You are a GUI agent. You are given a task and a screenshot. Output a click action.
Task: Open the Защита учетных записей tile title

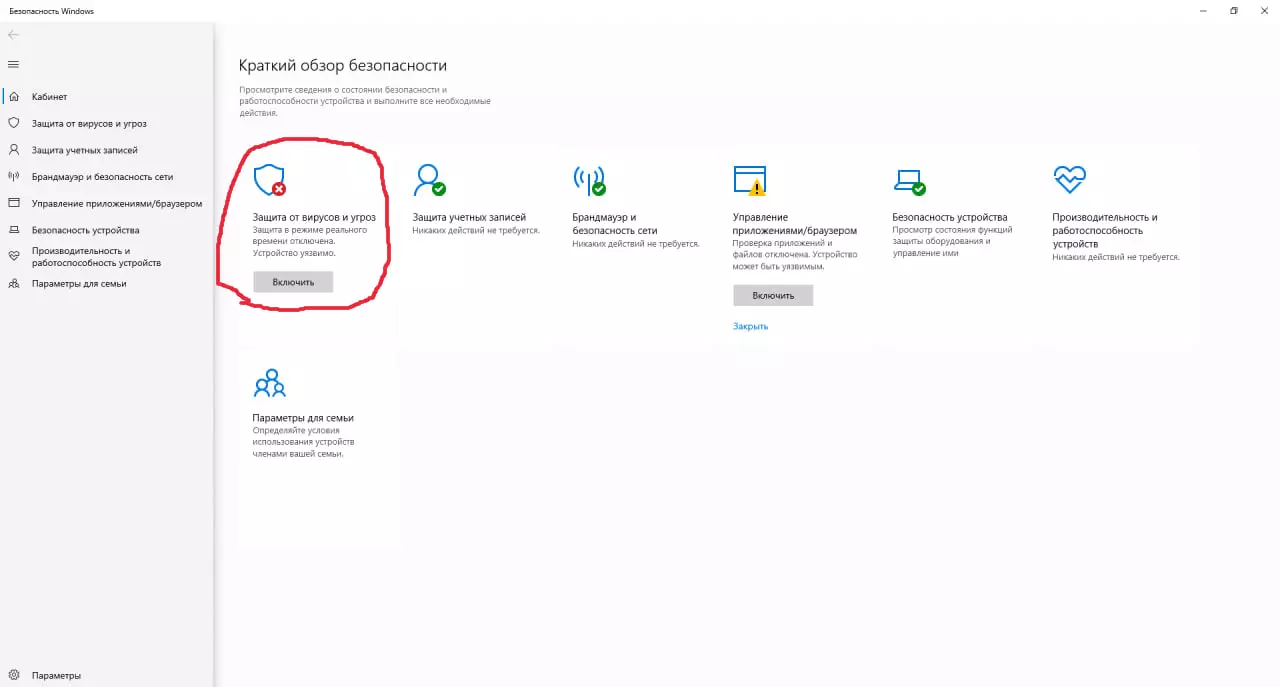coord(469,217)
